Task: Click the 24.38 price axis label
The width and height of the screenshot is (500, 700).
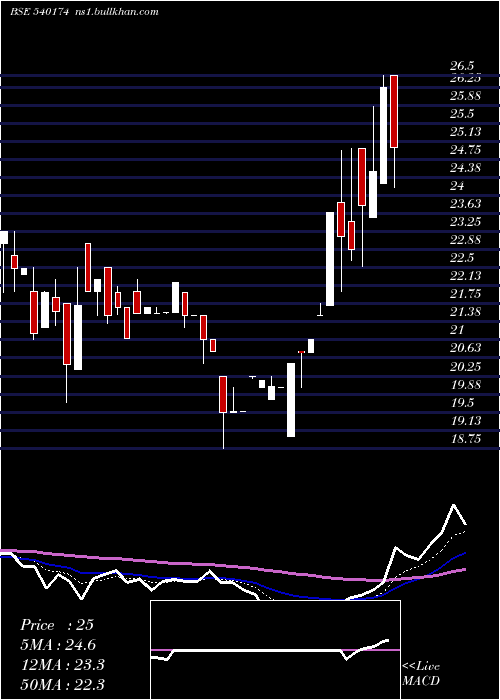Action: [x=465, y=168]
